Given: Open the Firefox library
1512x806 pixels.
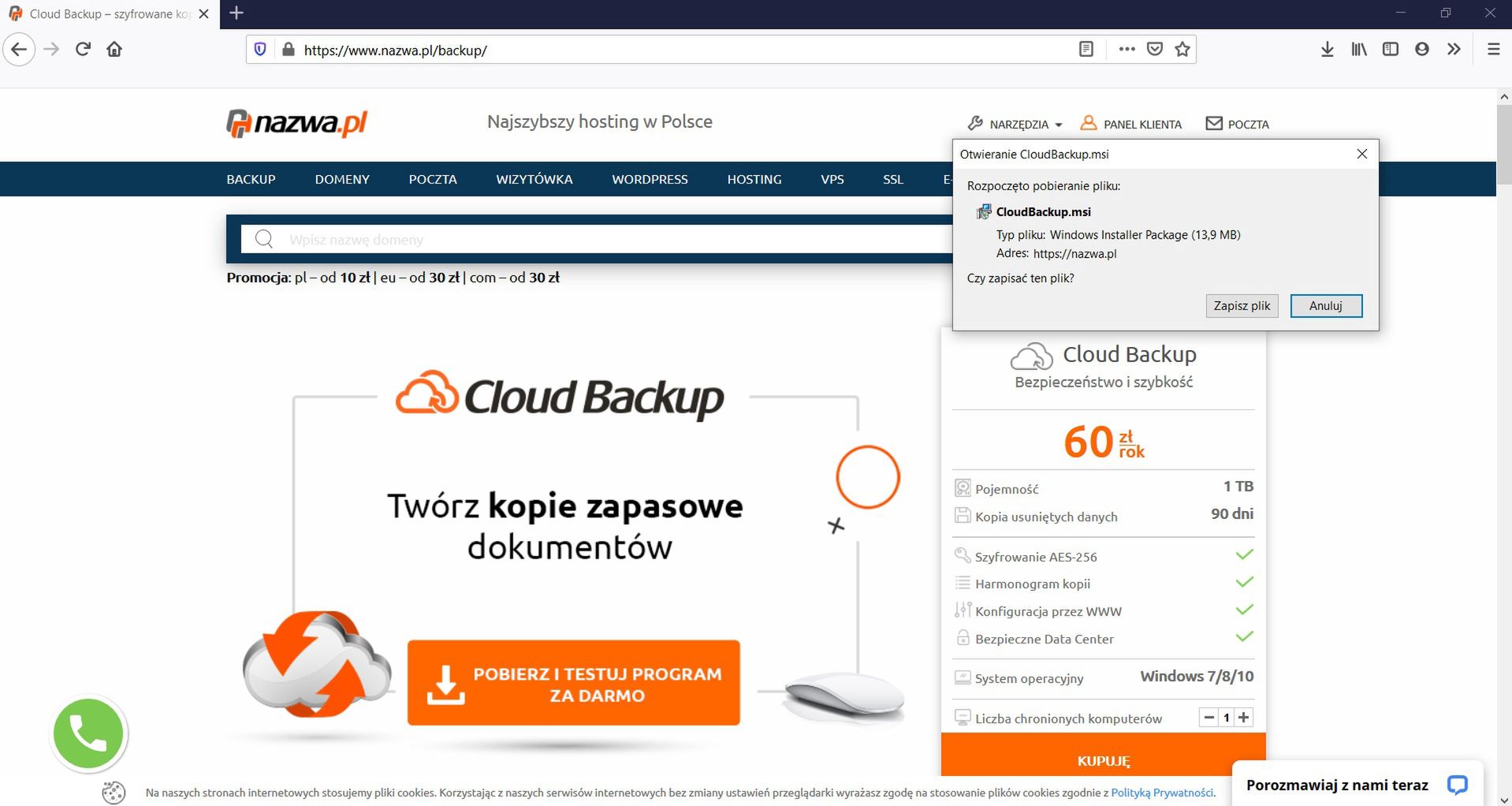Looking at the screenshot, I should (1359, 50).
